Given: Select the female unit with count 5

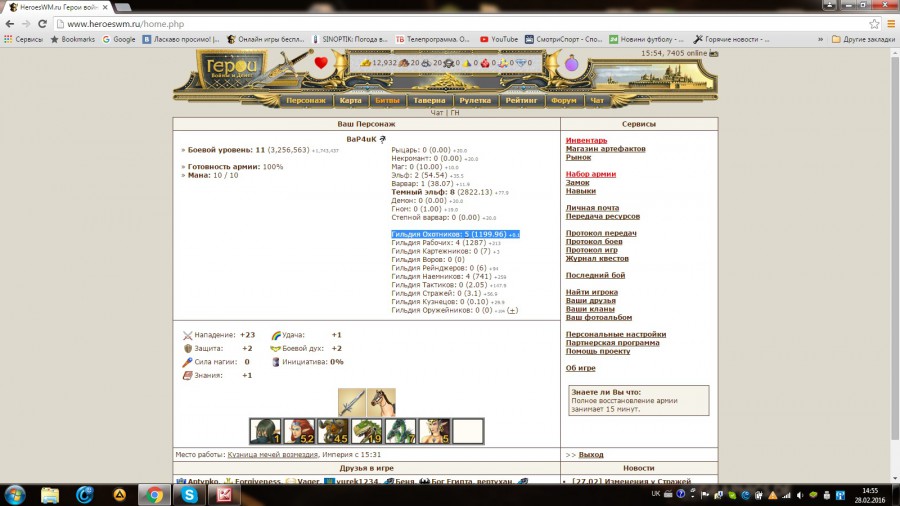Looking at the screenshot, I should pos(435,431).
